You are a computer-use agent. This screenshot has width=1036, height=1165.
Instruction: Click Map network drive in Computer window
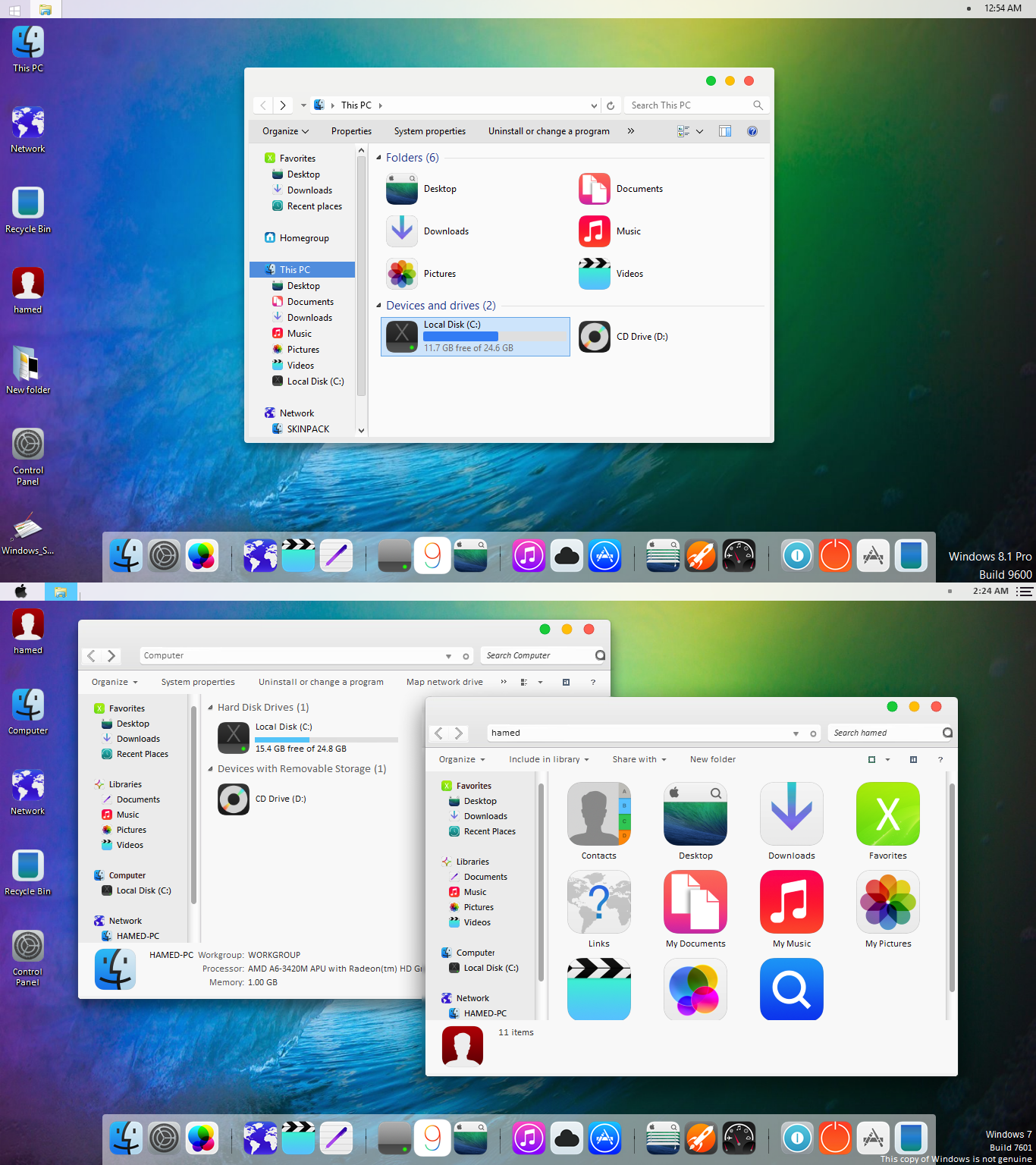[x=444, y=682]
